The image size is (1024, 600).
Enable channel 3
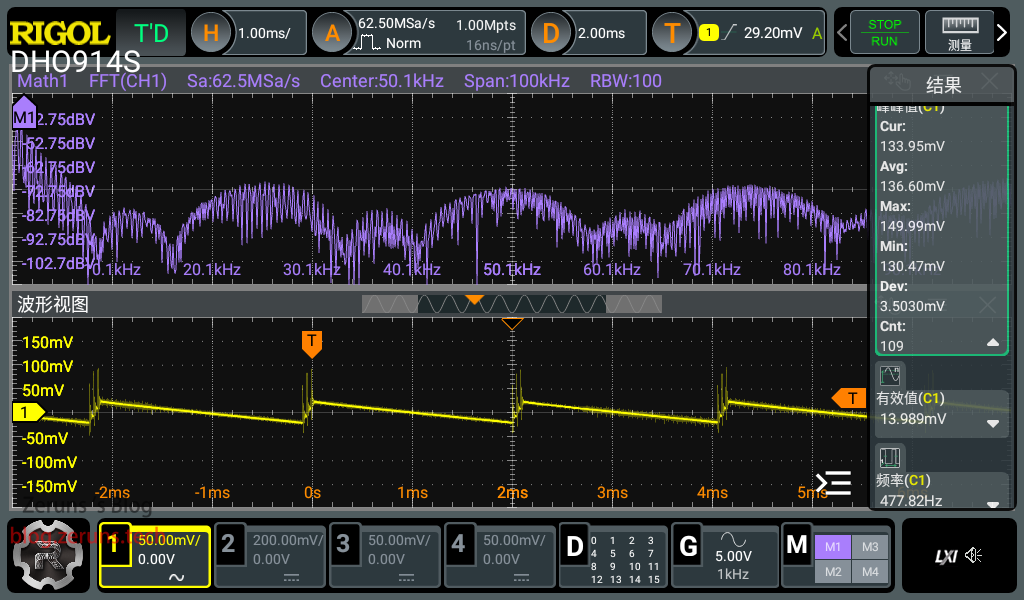click(x=343, y=545)
